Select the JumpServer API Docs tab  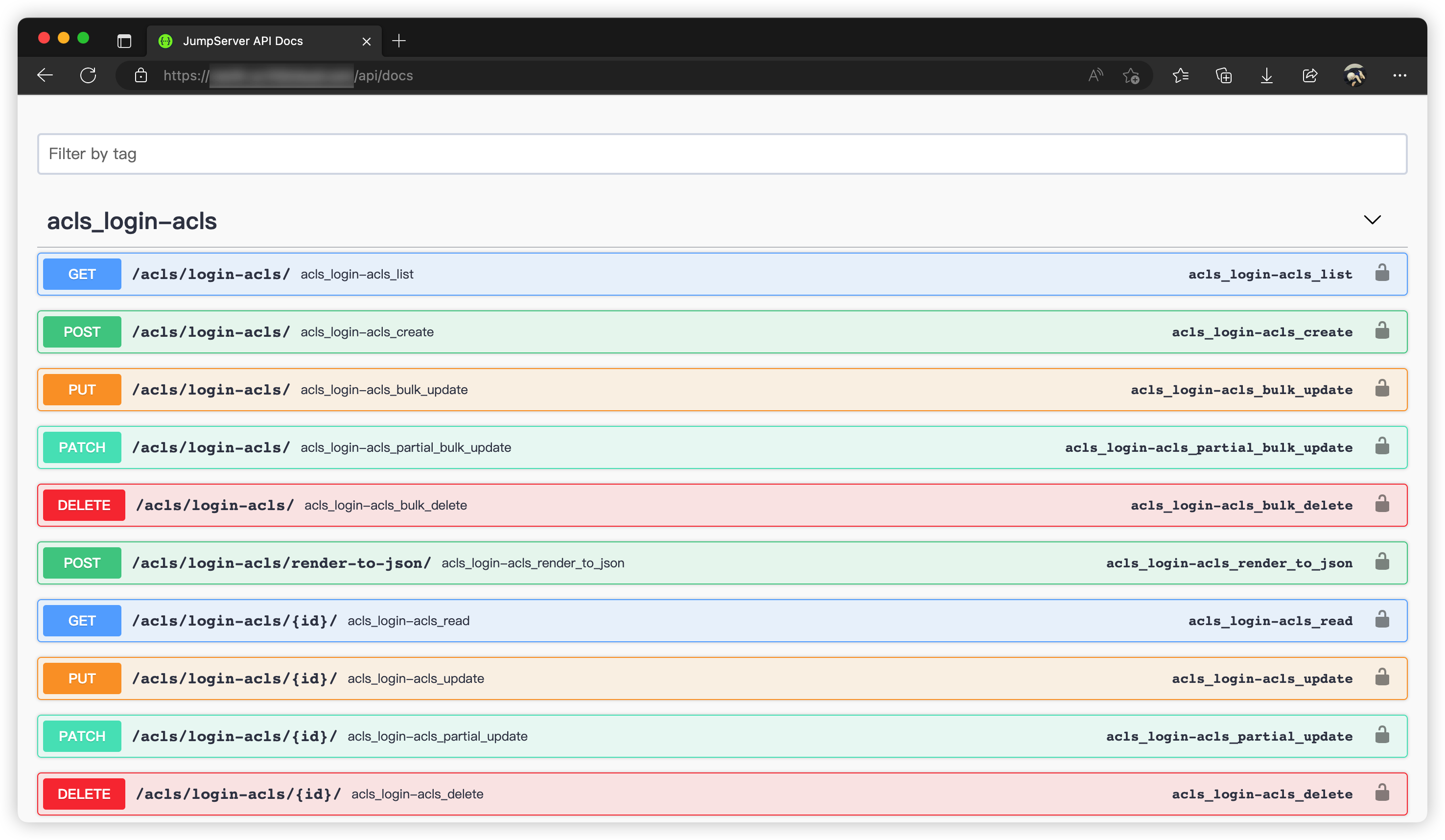243,41
